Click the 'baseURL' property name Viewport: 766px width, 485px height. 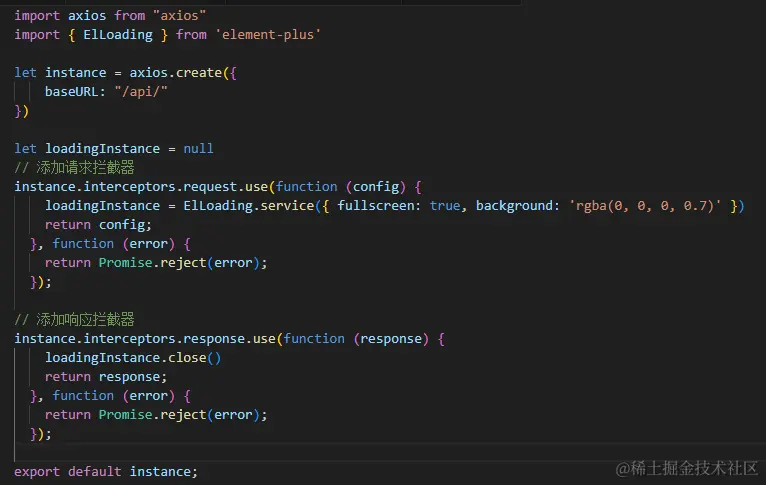[x=71, y=92]
